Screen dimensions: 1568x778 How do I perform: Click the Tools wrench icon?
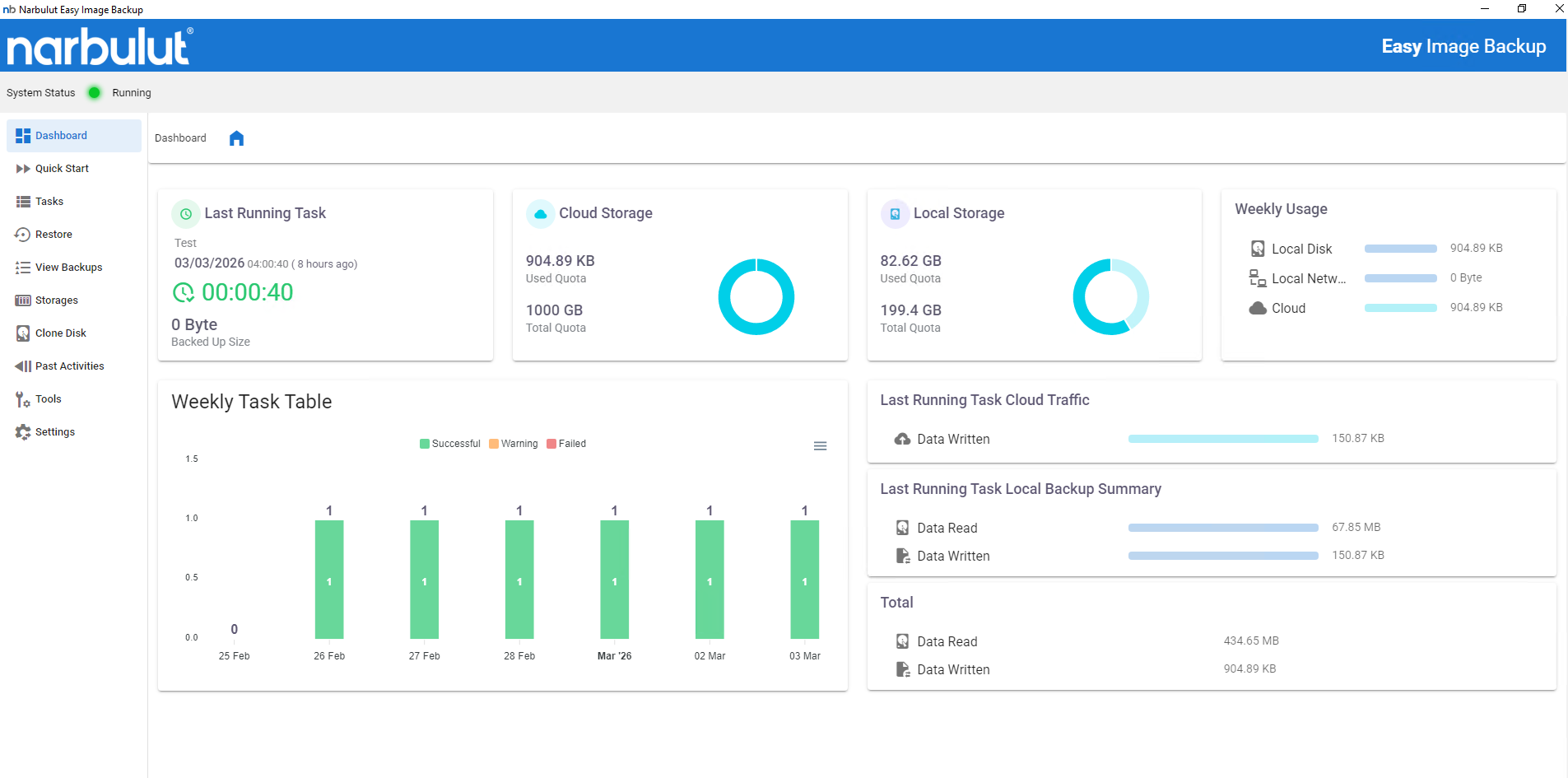[23, 399]
